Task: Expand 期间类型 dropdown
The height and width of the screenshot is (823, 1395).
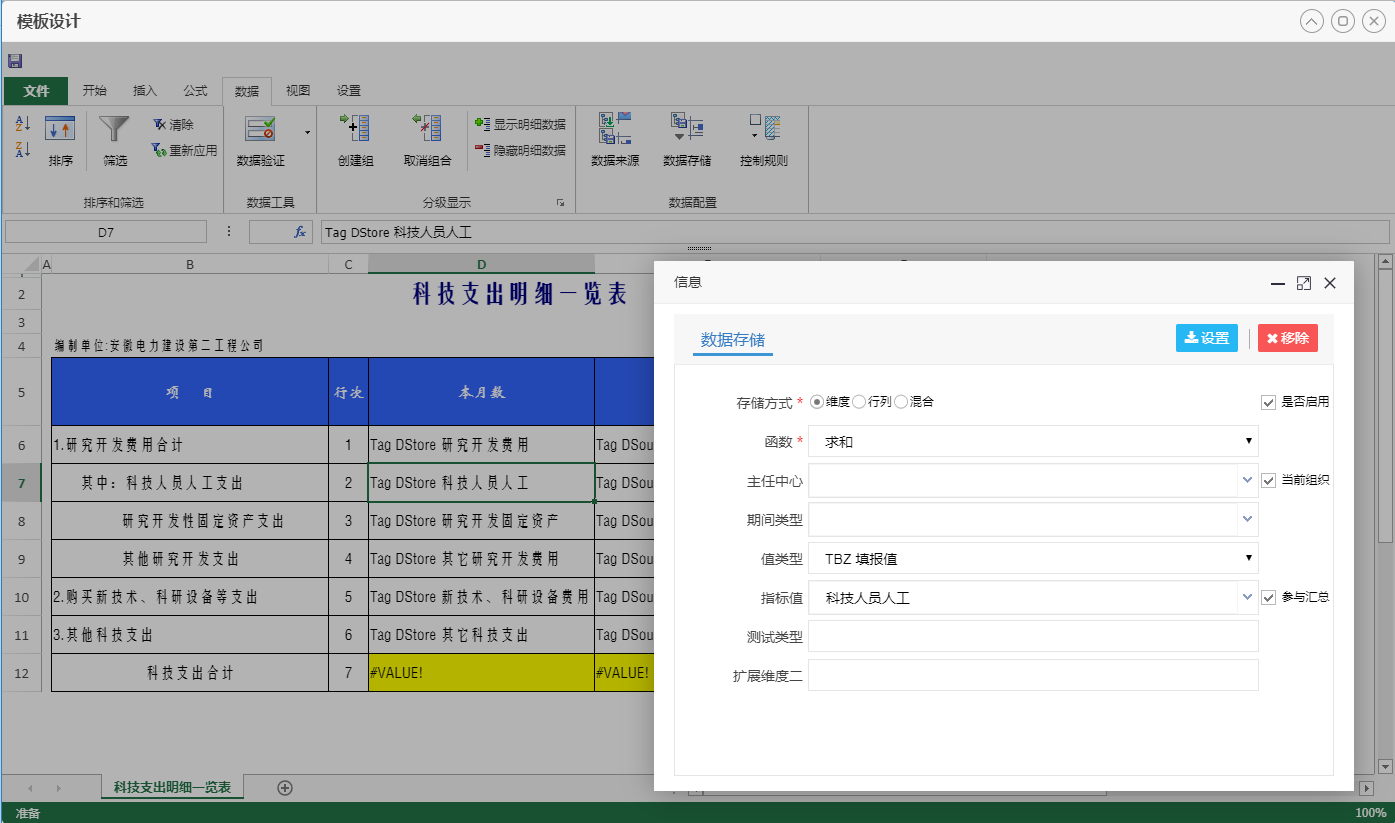Action: (x=1247, y=519)
